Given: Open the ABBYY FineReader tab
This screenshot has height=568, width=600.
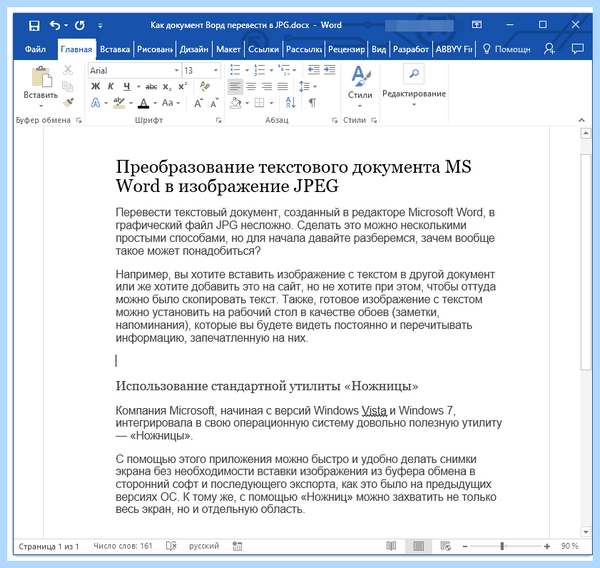Looking at the screenshot, I should (x=454, y=49).
